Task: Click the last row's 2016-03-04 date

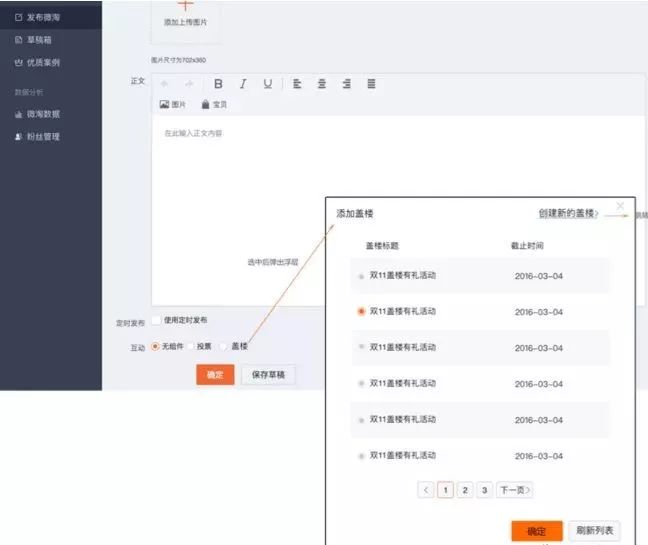Action: (x=539, y=456)
